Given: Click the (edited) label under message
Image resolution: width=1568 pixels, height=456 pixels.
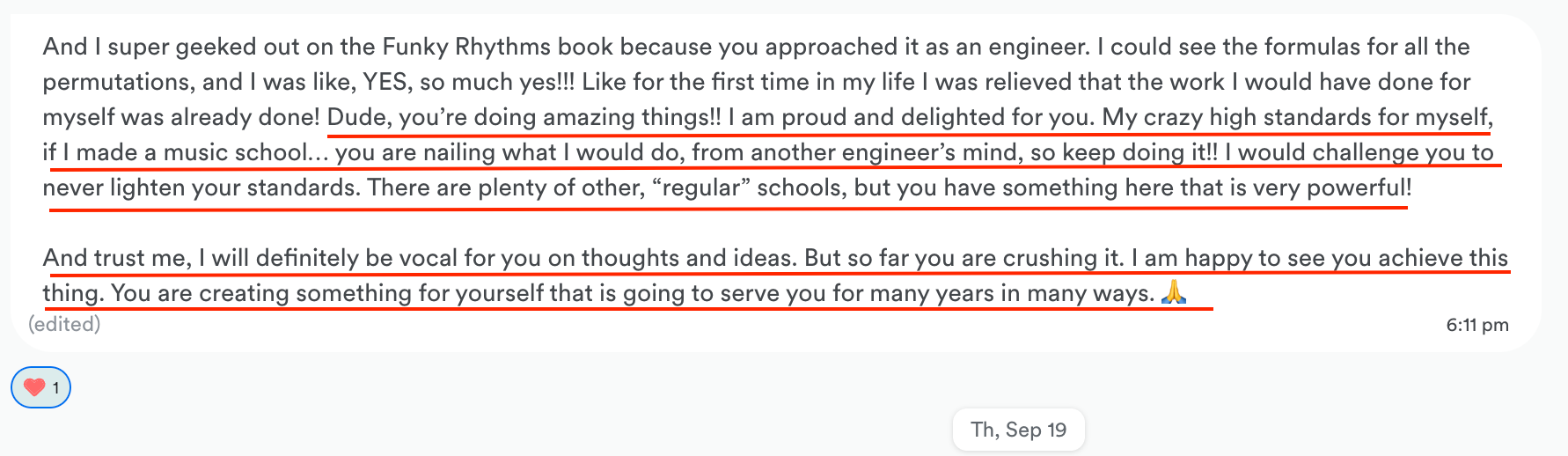Looking at the screenshot, I should coord(64,324).
